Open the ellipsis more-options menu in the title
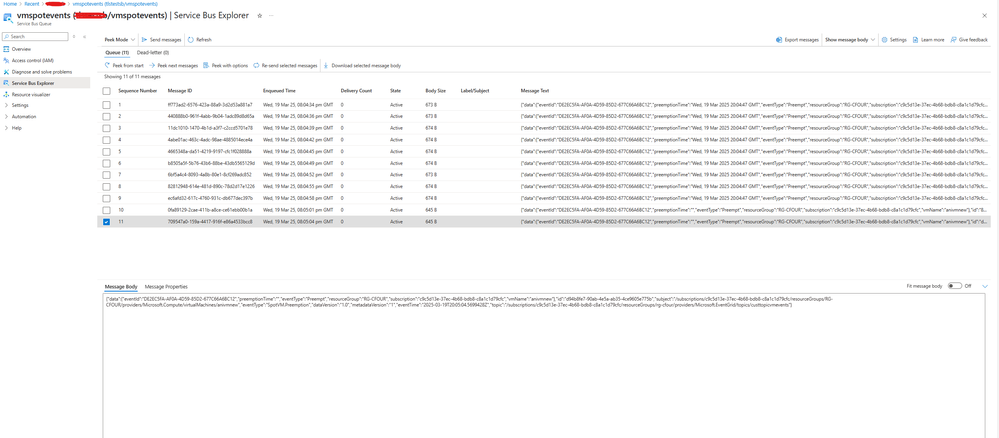999x438 pixels. (x=271, y=15)
